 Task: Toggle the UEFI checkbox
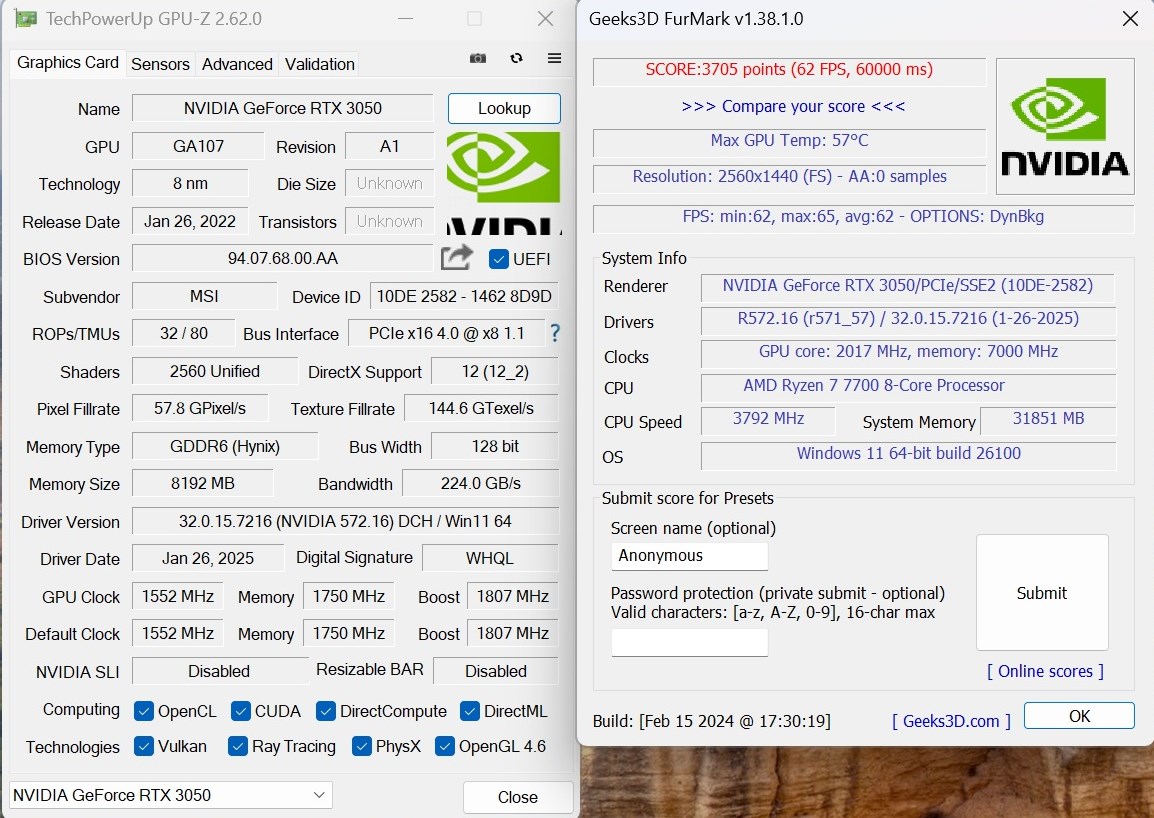(499, 259)
